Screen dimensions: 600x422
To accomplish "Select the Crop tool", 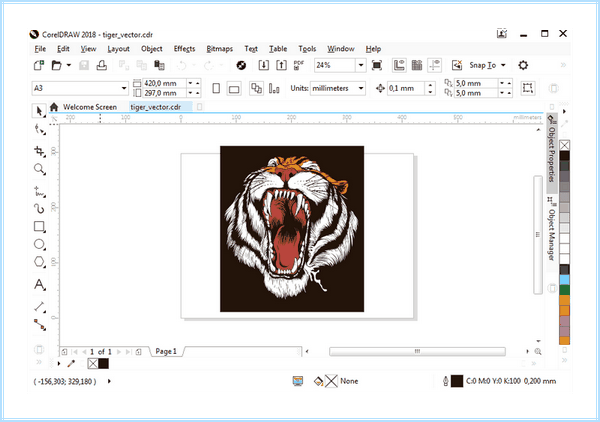I will [39, 151].
